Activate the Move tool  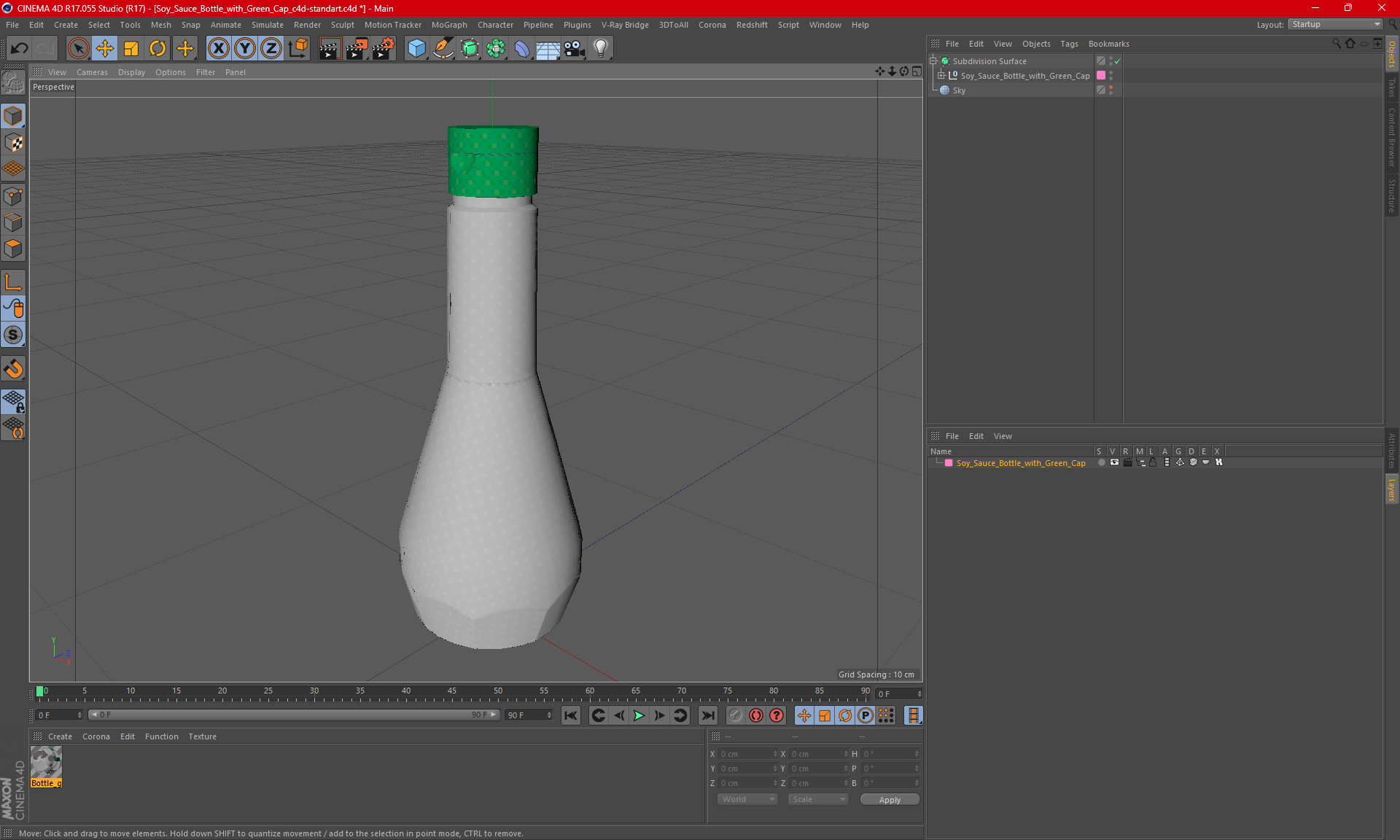[105, 49]
